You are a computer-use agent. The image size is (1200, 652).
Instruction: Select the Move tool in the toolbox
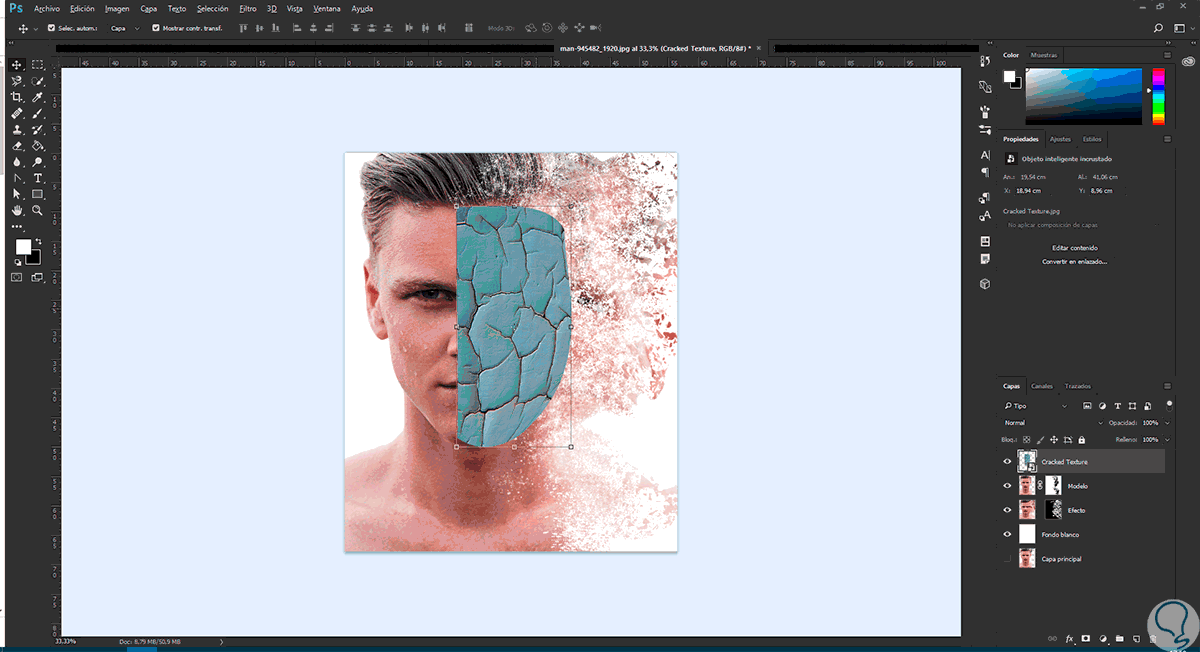click(x=17, y=65)
